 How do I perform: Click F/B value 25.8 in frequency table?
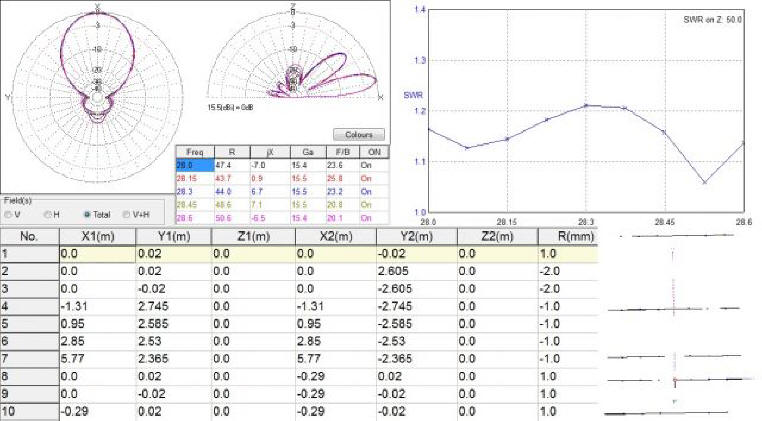coord(342,178)
